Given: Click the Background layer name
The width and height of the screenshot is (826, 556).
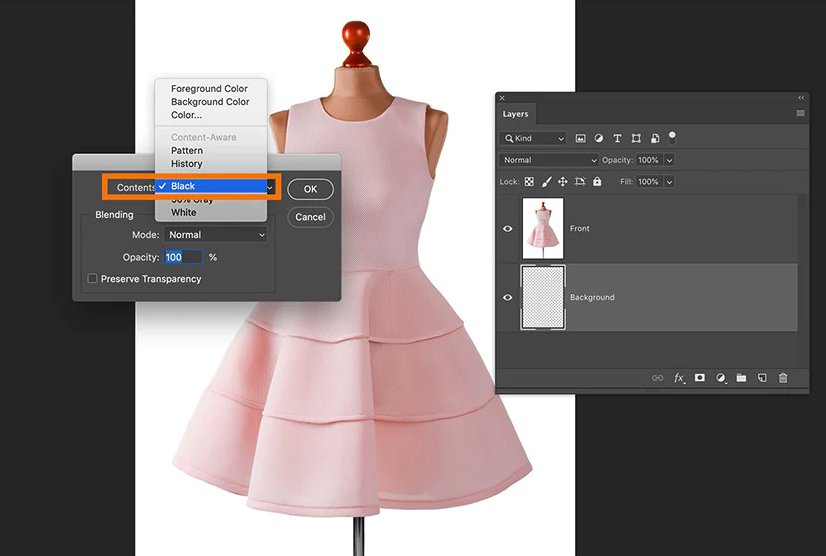Looking at the screenshot, I should click(x=592, y=298).
